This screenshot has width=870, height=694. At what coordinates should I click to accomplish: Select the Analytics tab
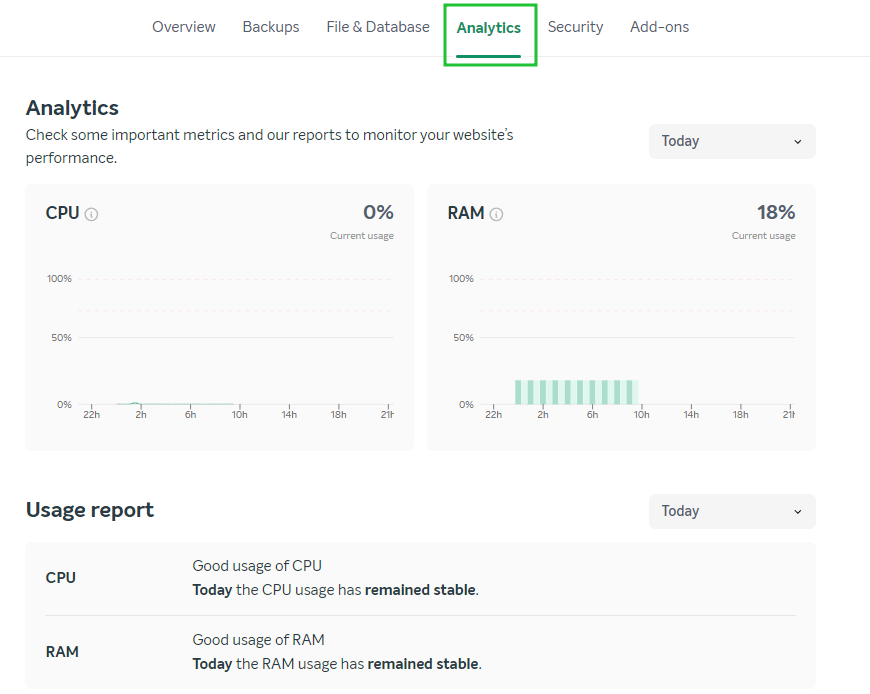(x=489, y=28)
